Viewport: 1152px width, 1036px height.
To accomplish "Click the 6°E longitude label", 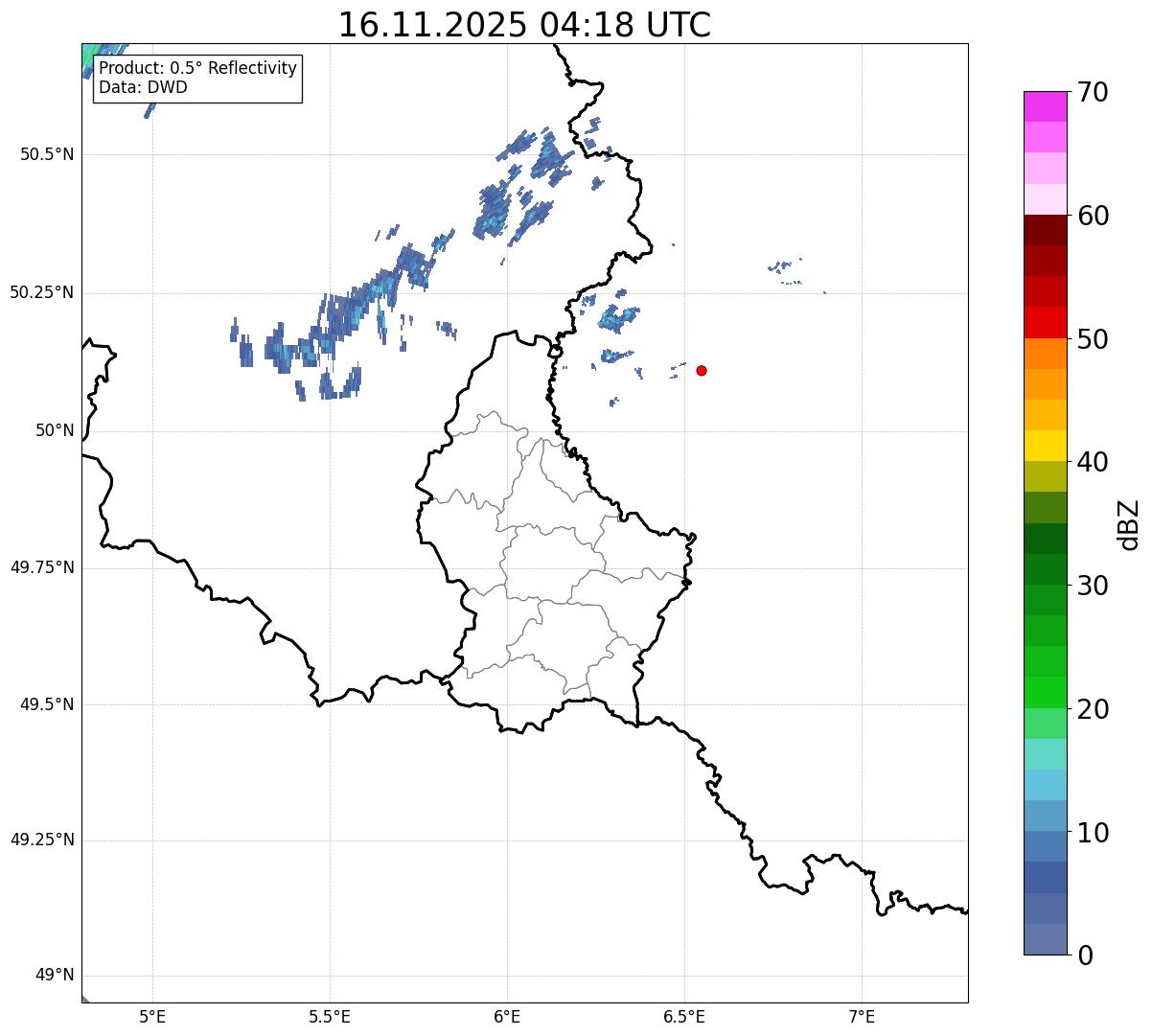I will coord(507,1018).
